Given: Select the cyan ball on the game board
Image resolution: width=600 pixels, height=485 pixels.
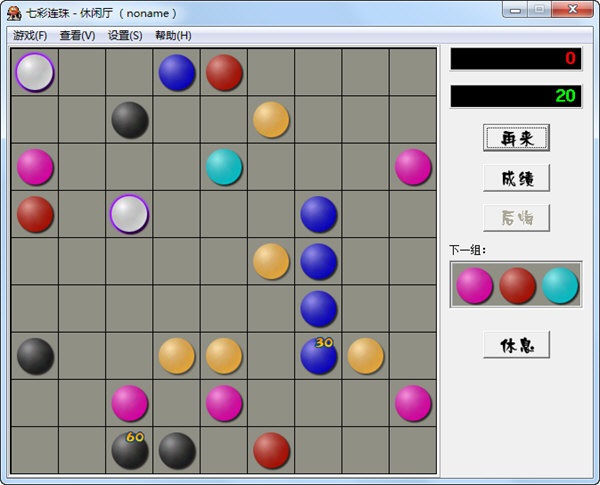Looking at the screenshot, I should pos(224,167).
